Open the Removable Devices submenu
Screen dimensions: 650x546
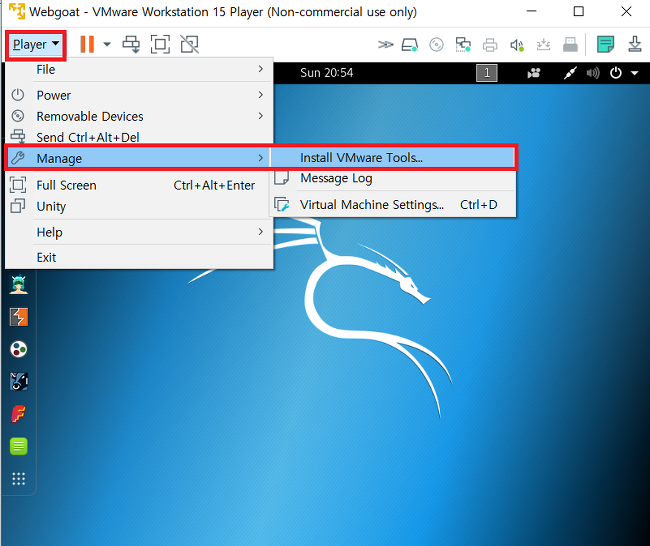pos(139,116)
